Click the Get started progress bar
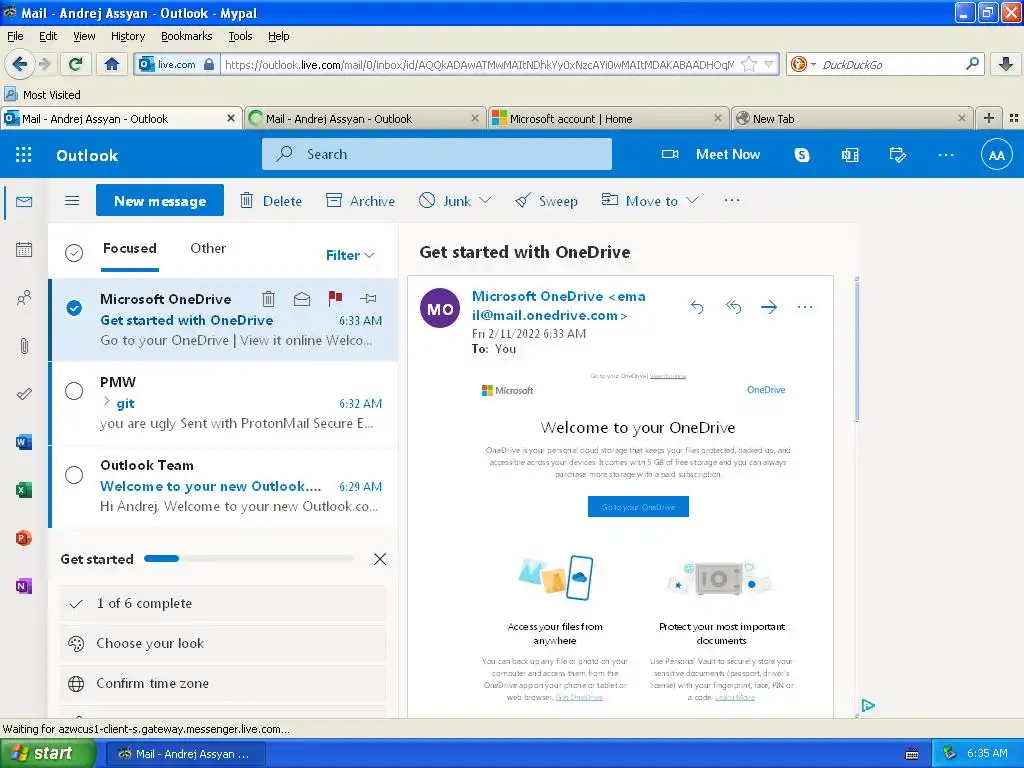 point(249,558)
